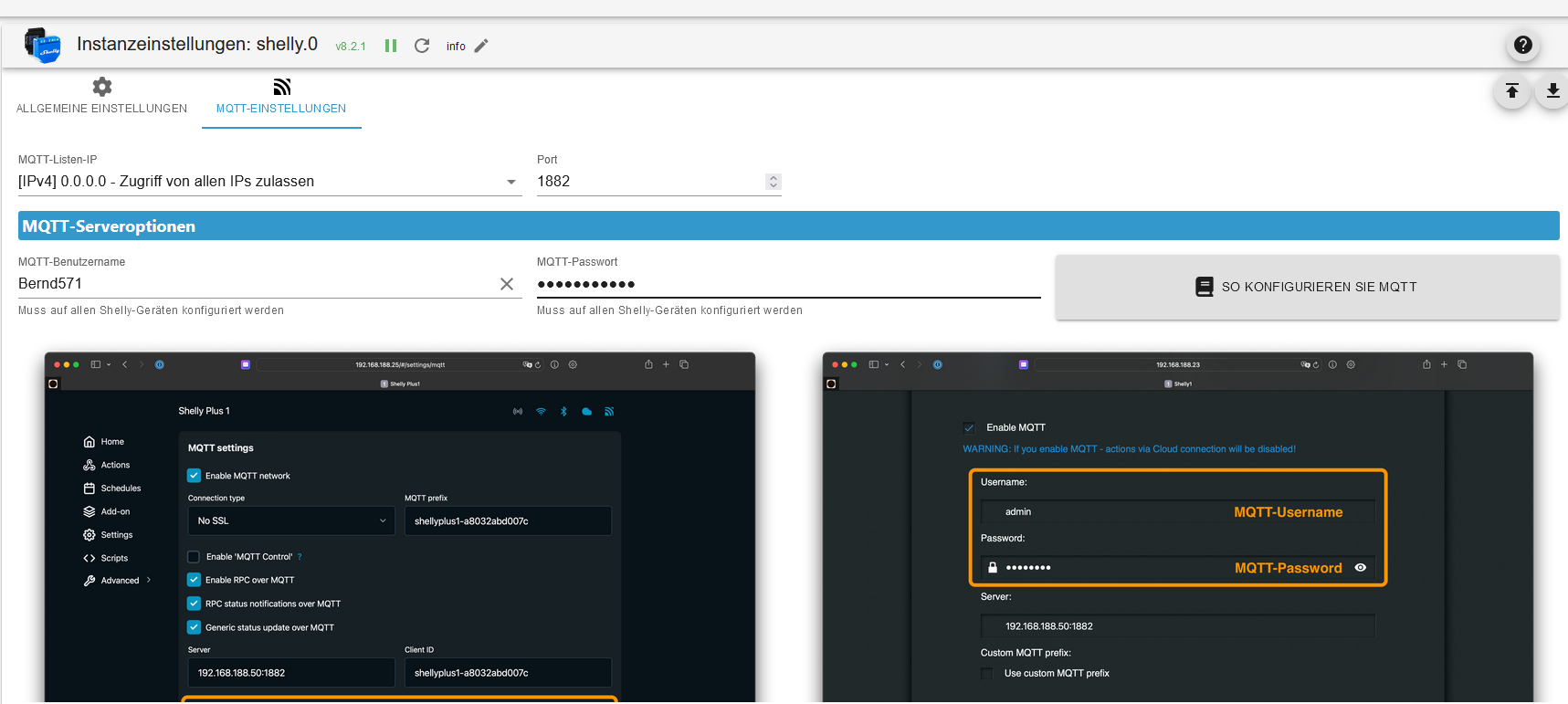Click Server field in Shelly Plus 1 screenshot
Screen dimensions: 1568x704
tap(291, 673)
